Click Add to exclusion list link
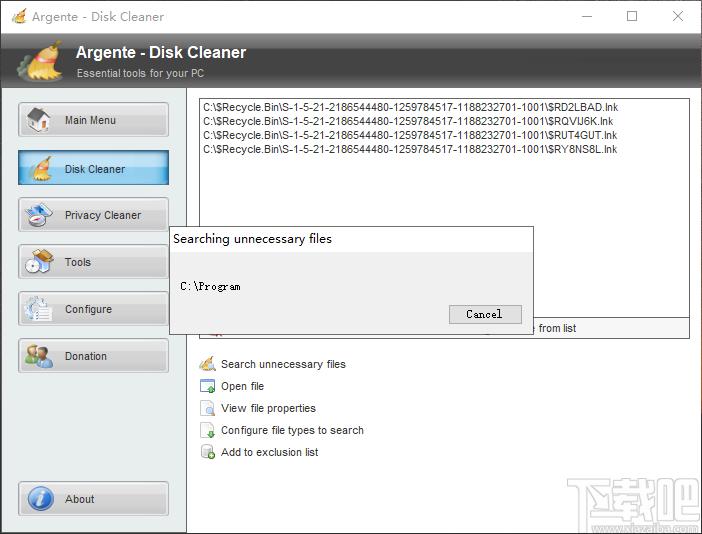702x534 pixels. tap(270, 452)
